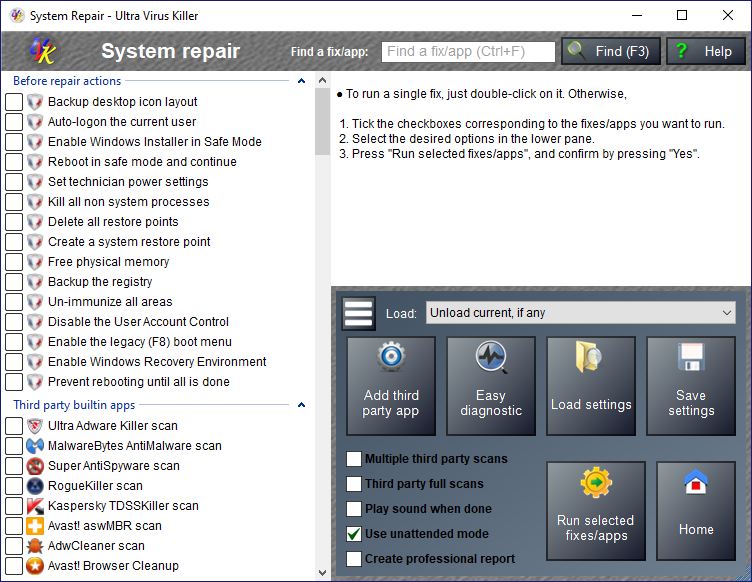Launch Easy diagnostic tool
The image size is (752, 582).
(x=491, y=386)
